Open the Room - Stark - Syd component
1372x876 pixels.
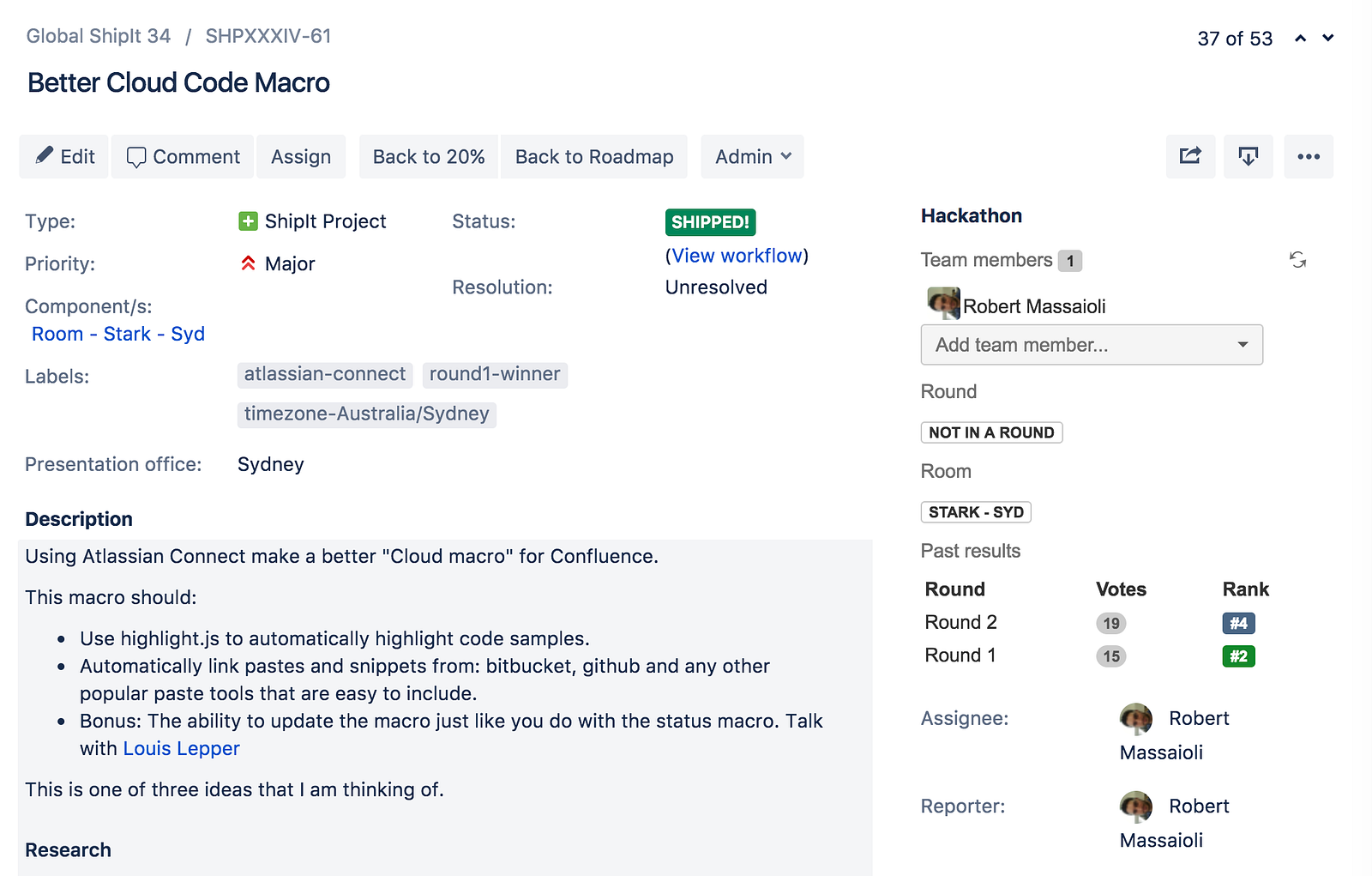pyautogui.click(x=118, y=334)
